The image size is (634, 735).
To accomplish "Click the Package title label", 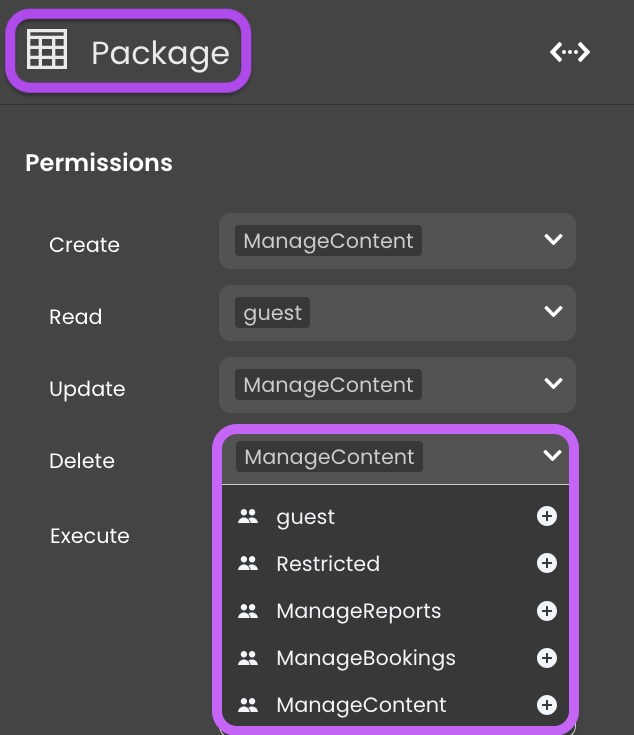I will [160, 53].
